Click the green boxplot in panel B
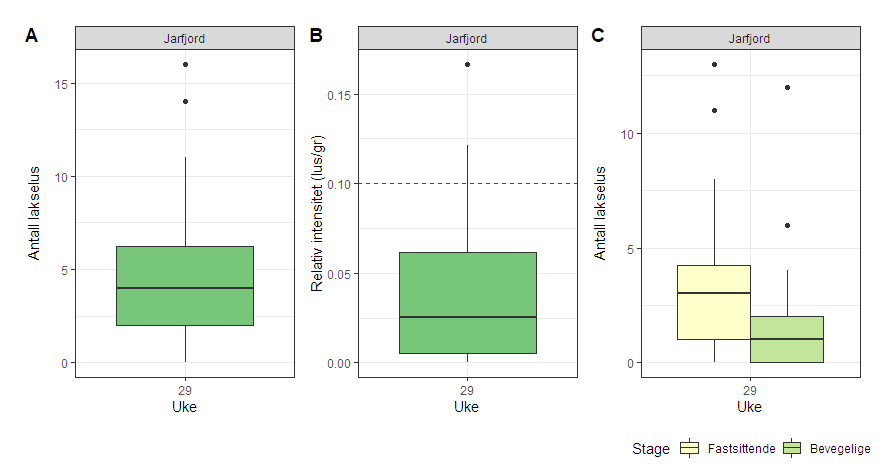887x474 pixels. click(467, 302)
